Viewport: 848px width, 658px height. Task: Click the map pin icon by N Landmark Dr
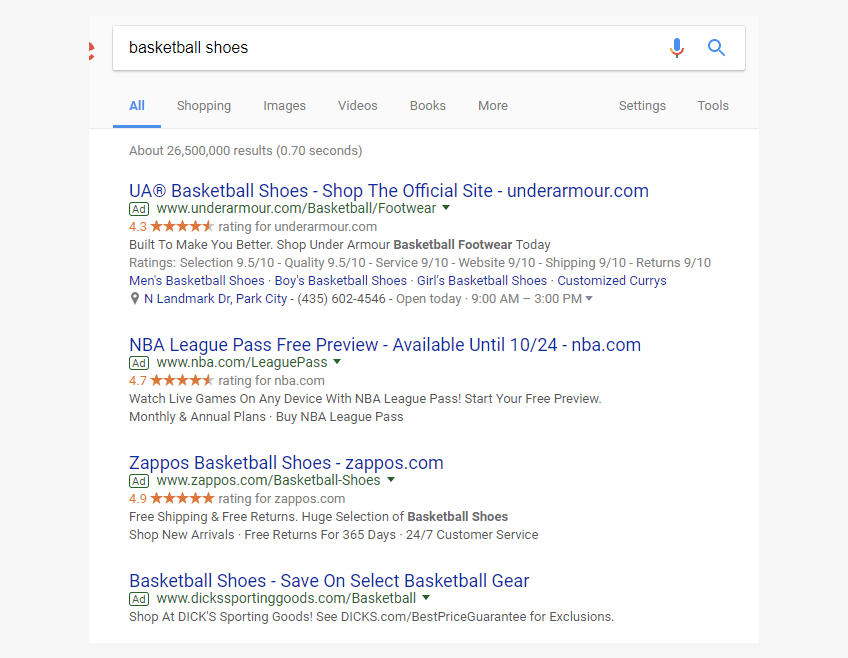[x=135, y=298]
